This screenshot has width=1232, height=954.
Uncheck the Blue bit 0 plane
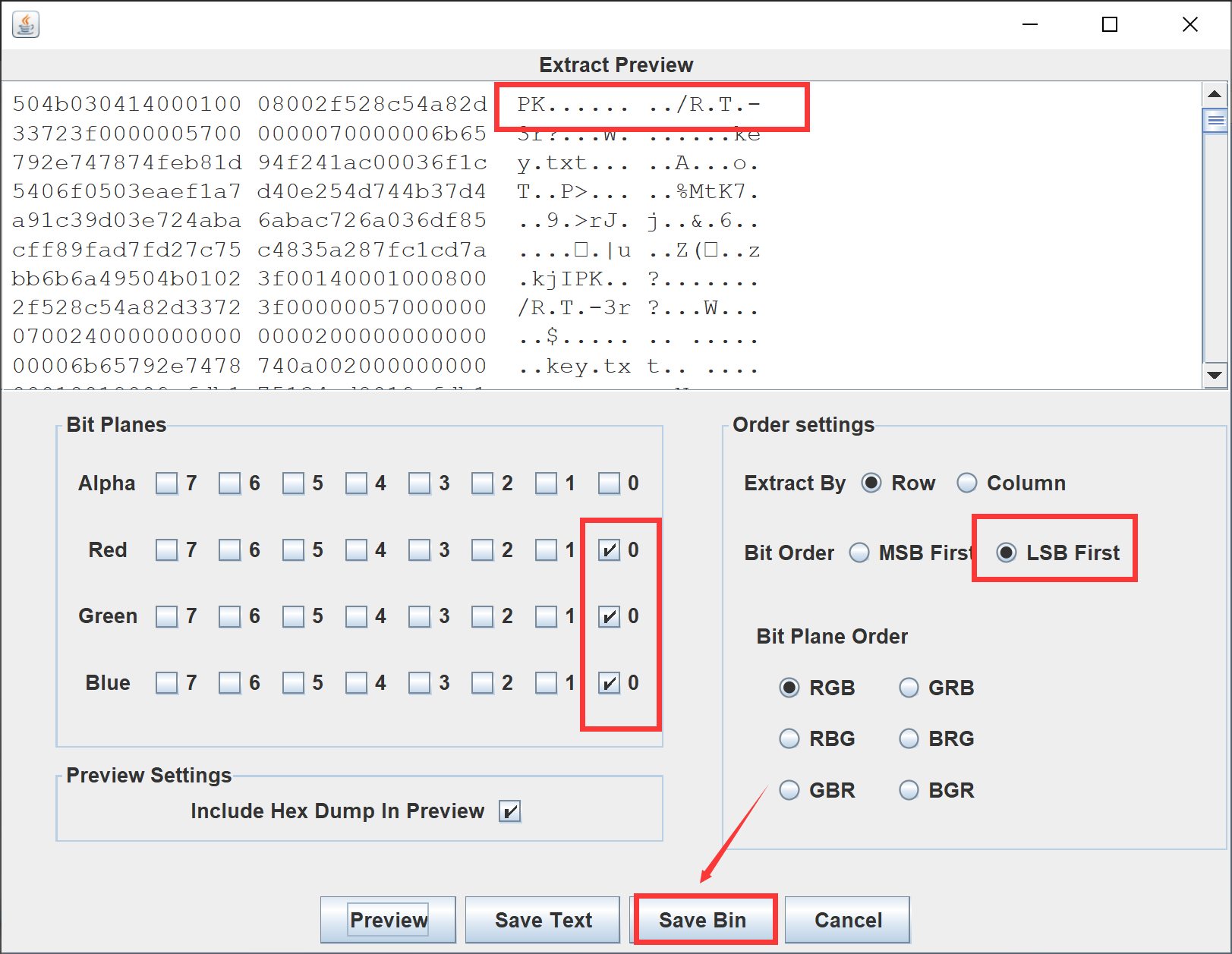tap(609, 683)
